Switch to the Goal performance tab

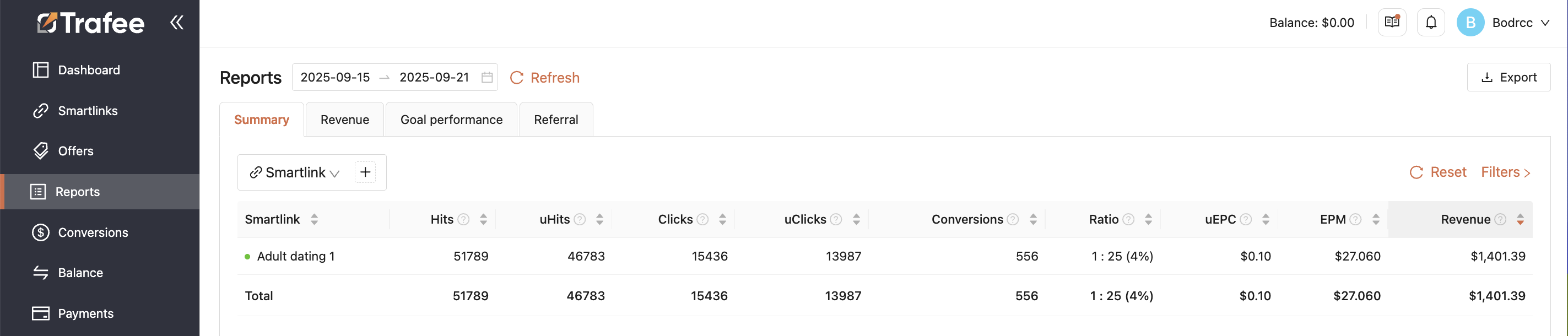pyautogui.click(x=451, y=120)
